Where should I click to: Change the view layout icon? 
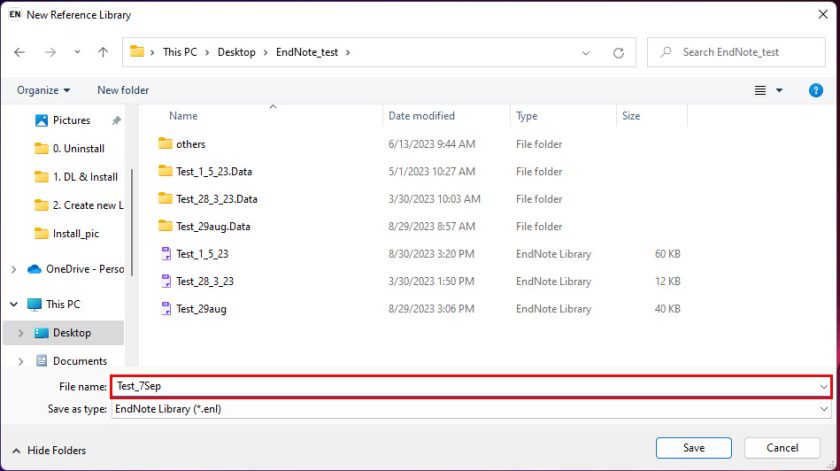[760, 91]
